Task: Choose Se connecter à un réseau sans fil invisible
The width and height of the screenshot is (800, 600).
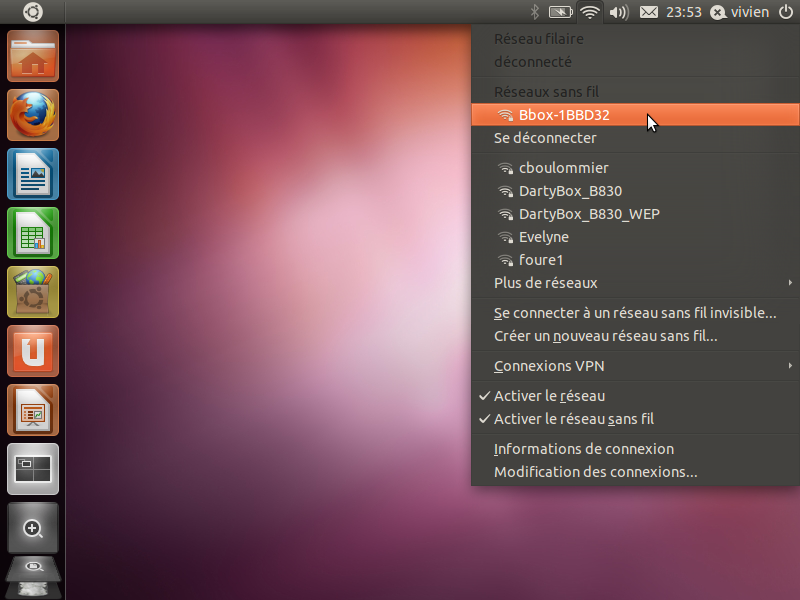Action: 635,313
